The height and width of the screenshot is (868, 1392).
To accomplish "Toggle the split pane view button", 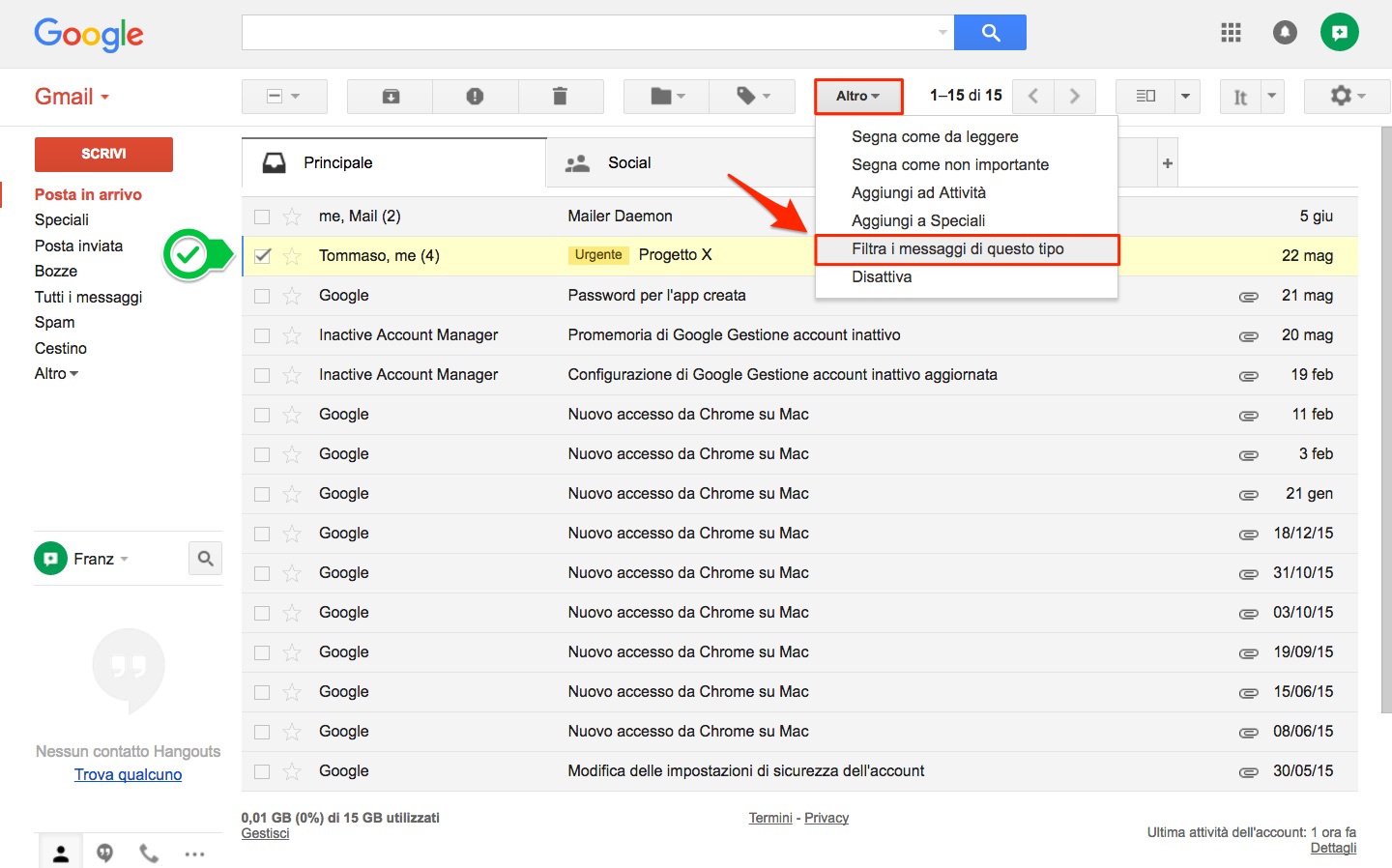I will (x=1145, y=96).
